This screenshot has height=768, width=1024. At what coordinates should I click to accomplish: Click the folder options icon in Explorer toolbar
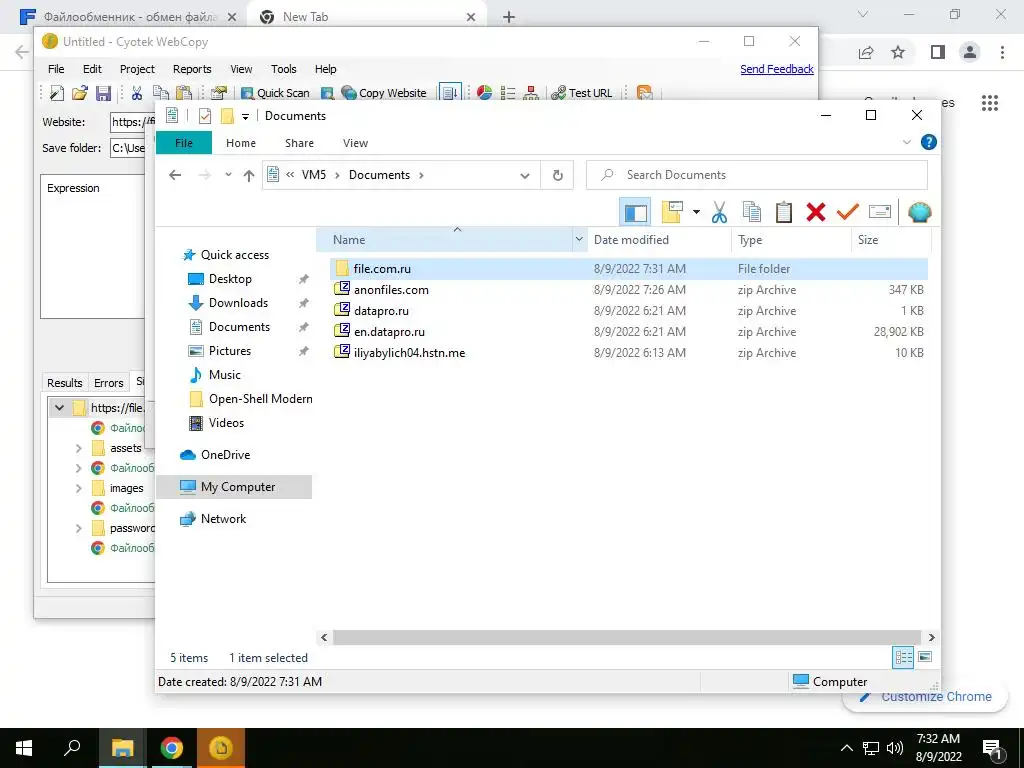point(672,212)
